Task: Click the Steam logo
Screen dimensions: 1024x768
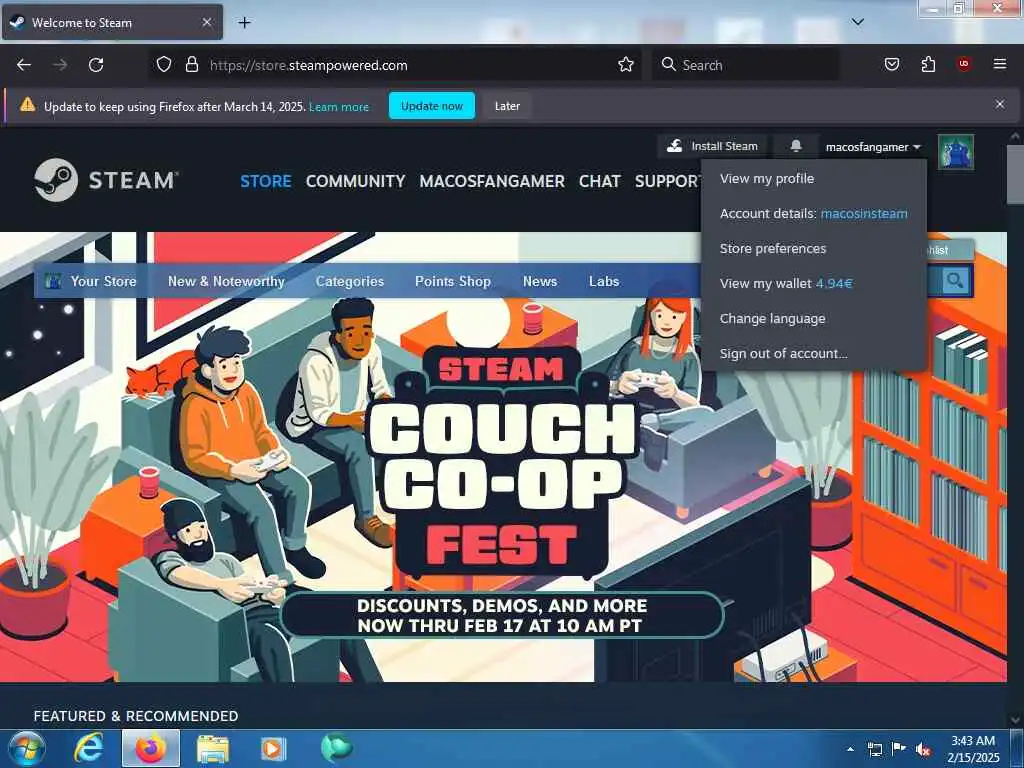Action: [x=106, y=180]
